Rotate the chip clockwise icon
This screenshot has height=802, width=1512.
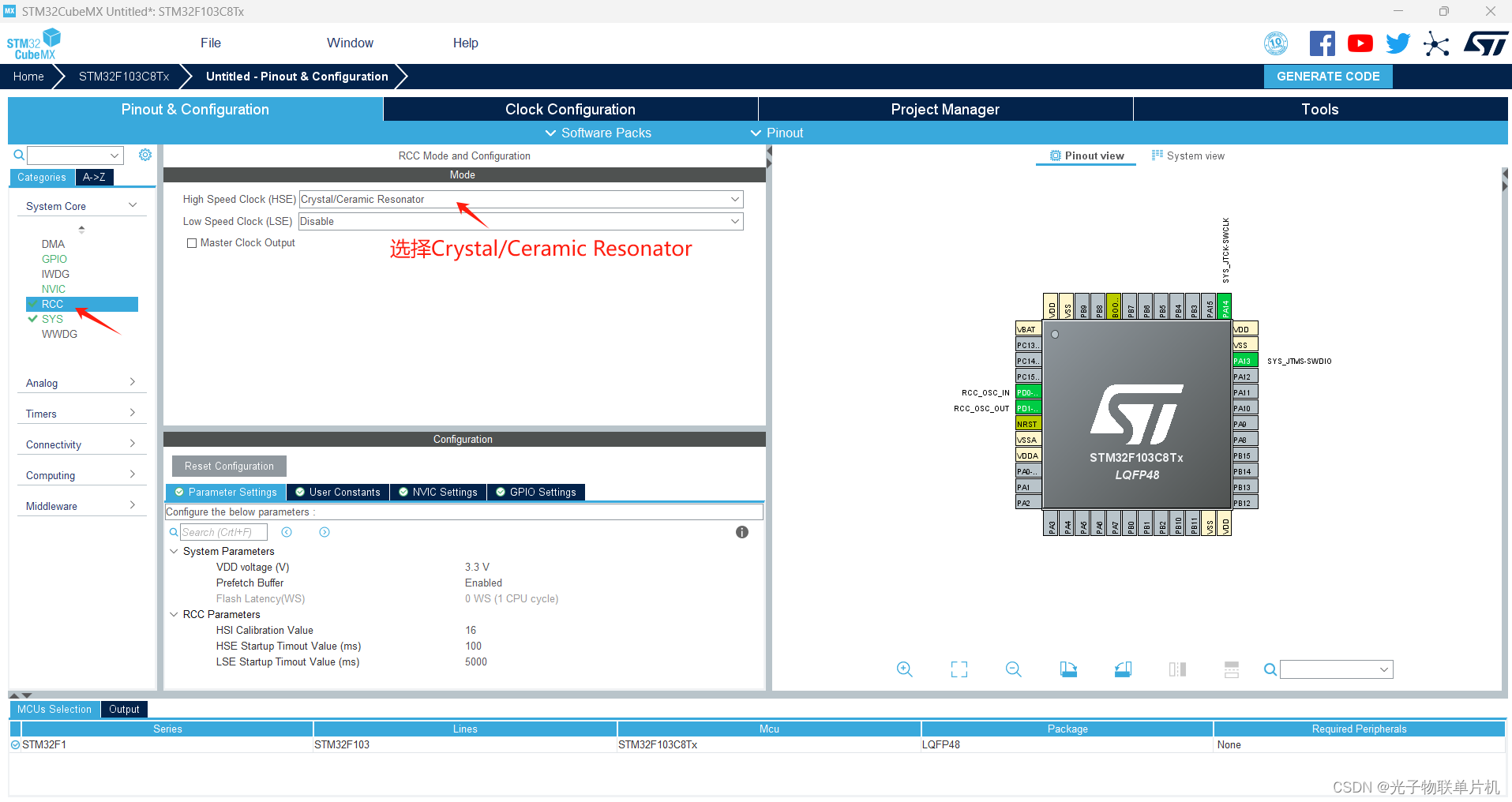pyautogui.click(x=1068, y=669)
